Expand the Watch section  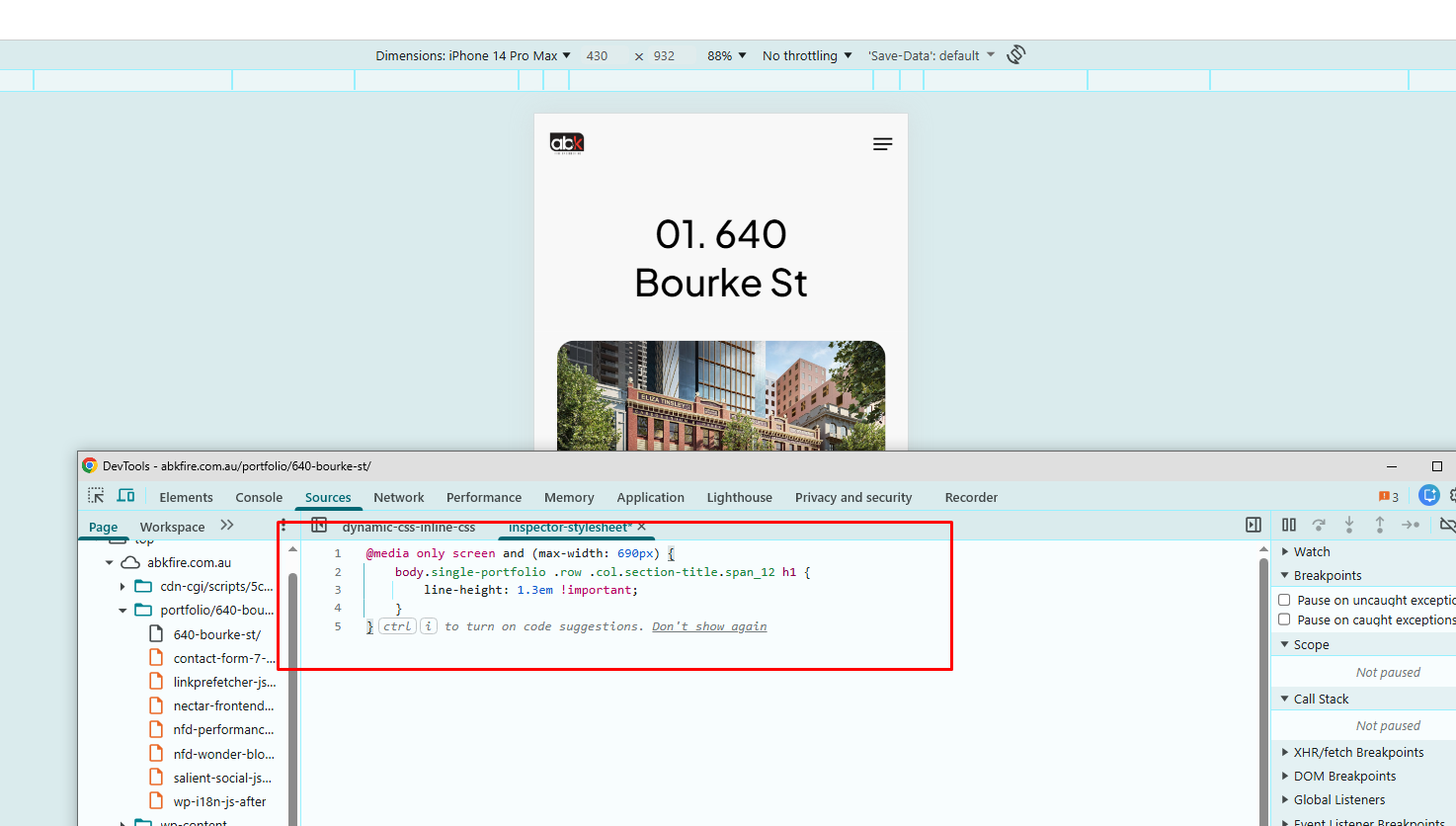pos(1311,551)
